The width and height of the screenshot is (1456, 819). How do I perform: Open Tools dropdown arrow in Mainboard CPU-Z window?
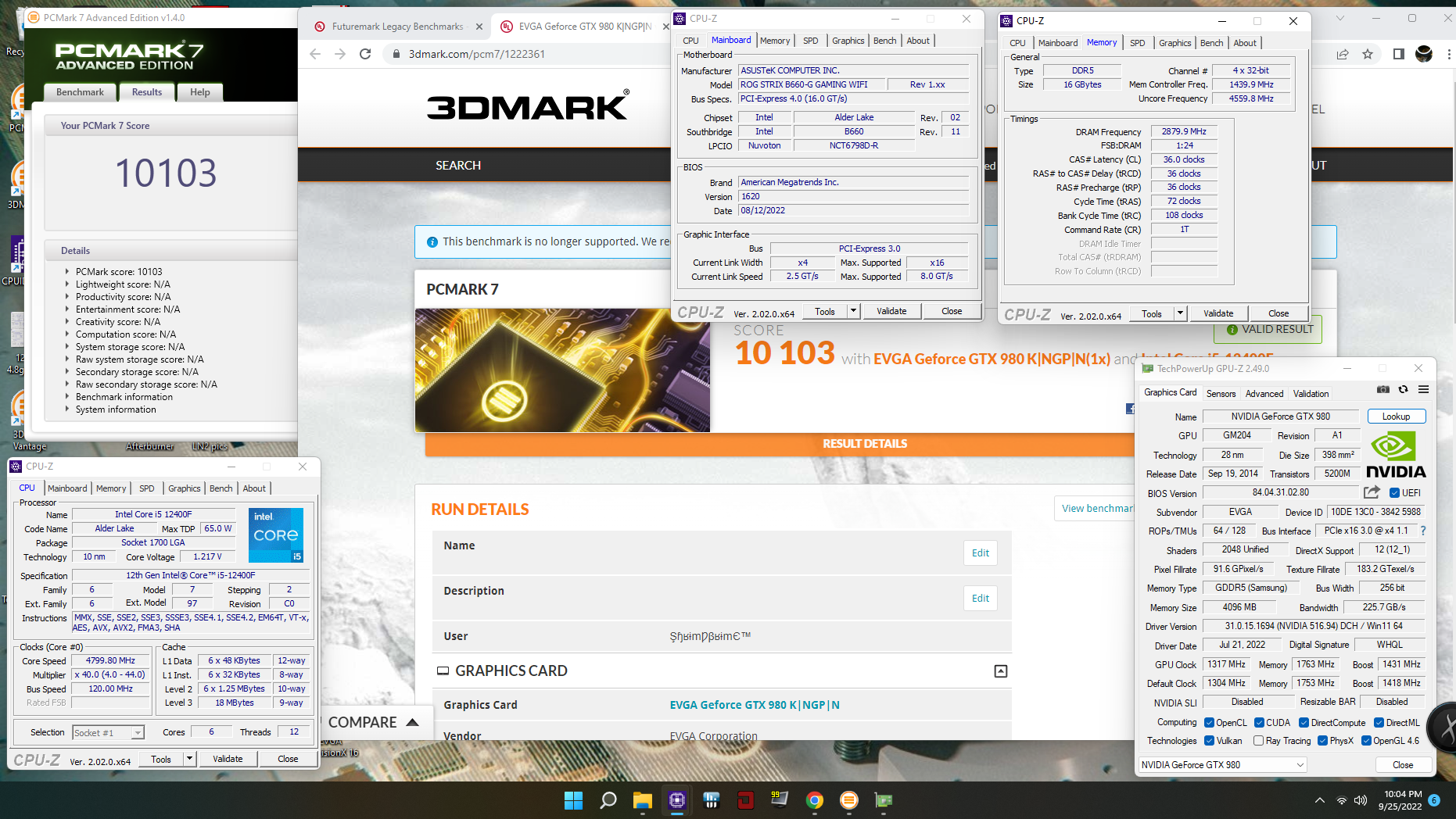853,311
